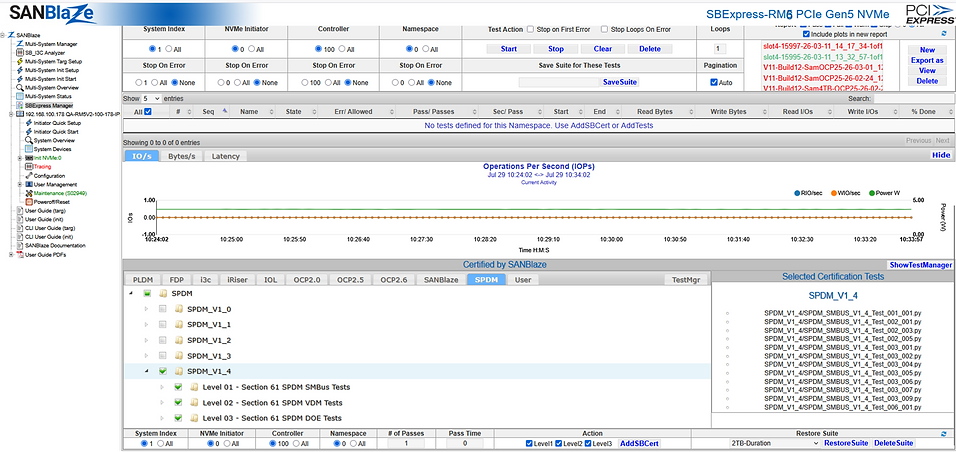Click refresh icon next to Restore Suite
This screenshot has width=956, height=452.
(944, 434)
